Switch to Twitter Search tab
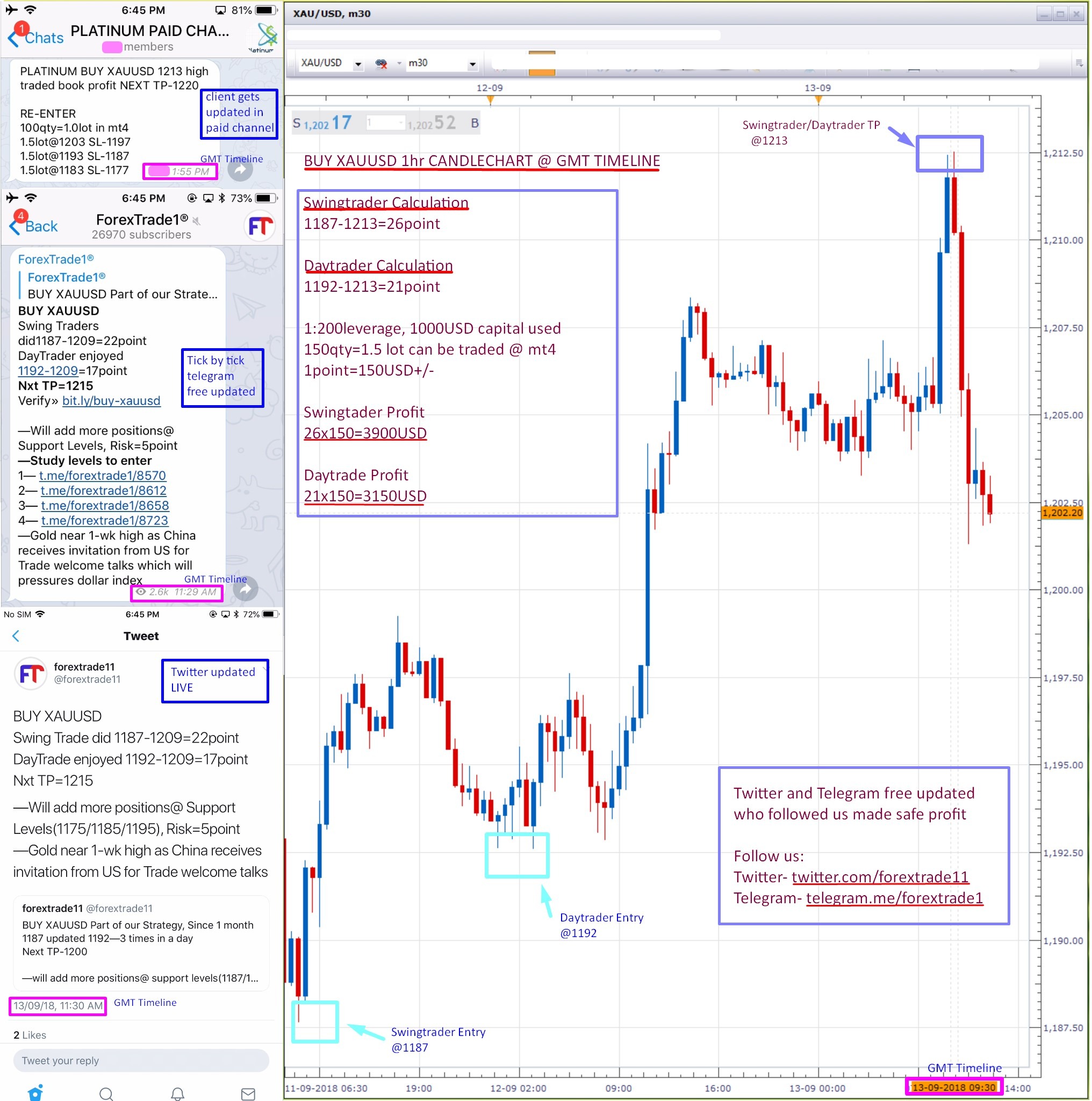The height and width of the screenshot is (1101, 1092). coord(106,1093)
